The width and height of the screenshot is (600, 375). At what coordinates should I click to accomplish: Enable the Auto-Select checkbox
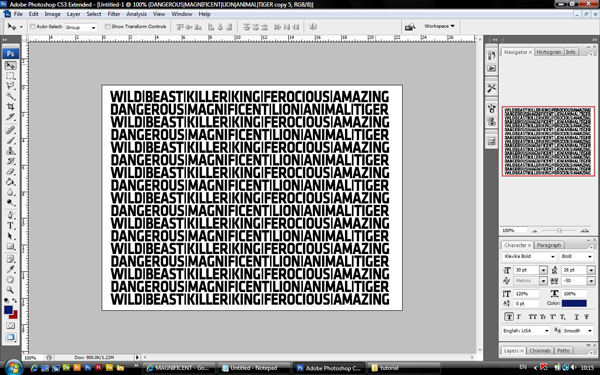33,27
